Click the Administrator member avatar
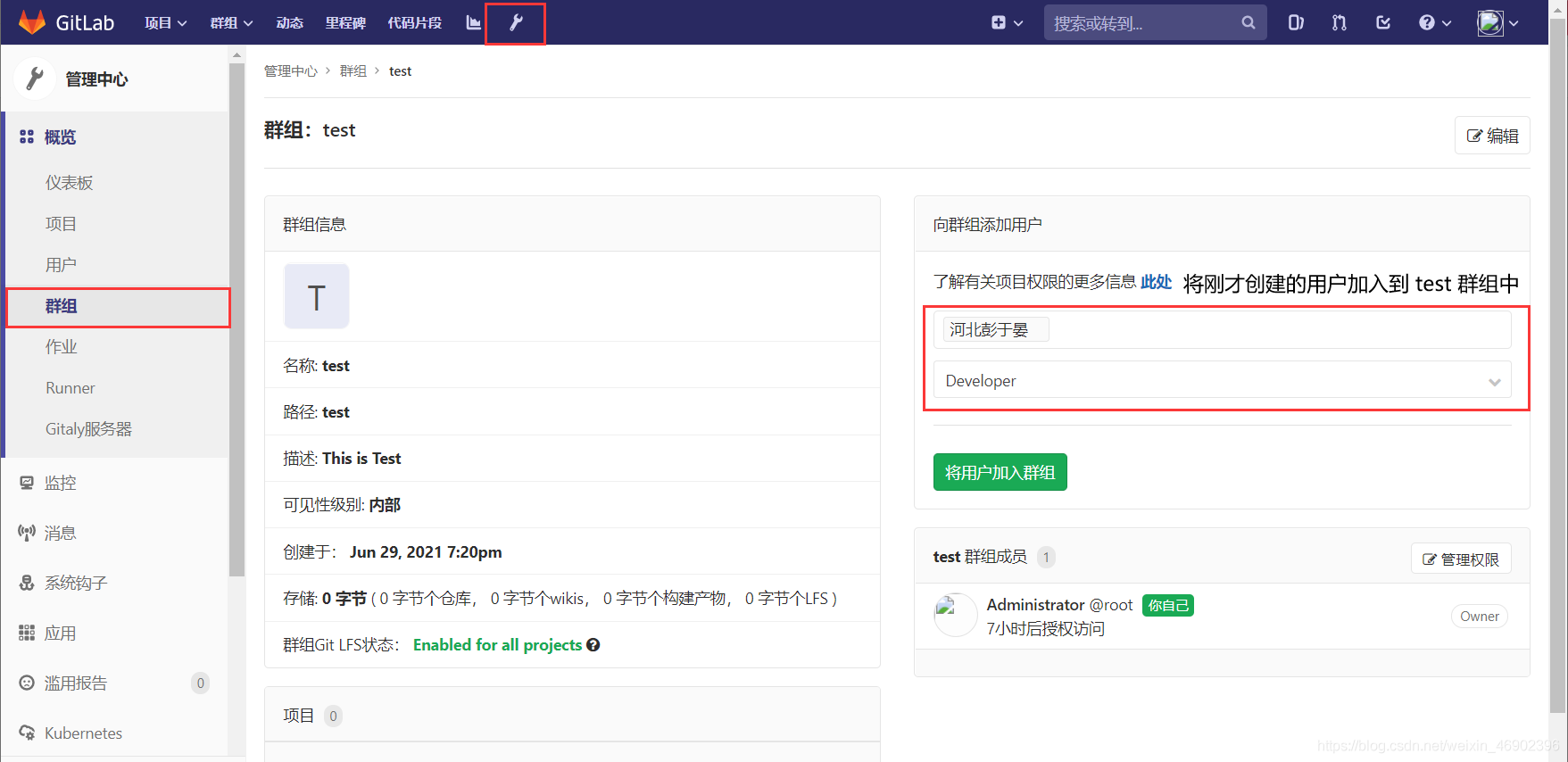The height and width of the screenshot is (762, 1568). coord(956,615)
